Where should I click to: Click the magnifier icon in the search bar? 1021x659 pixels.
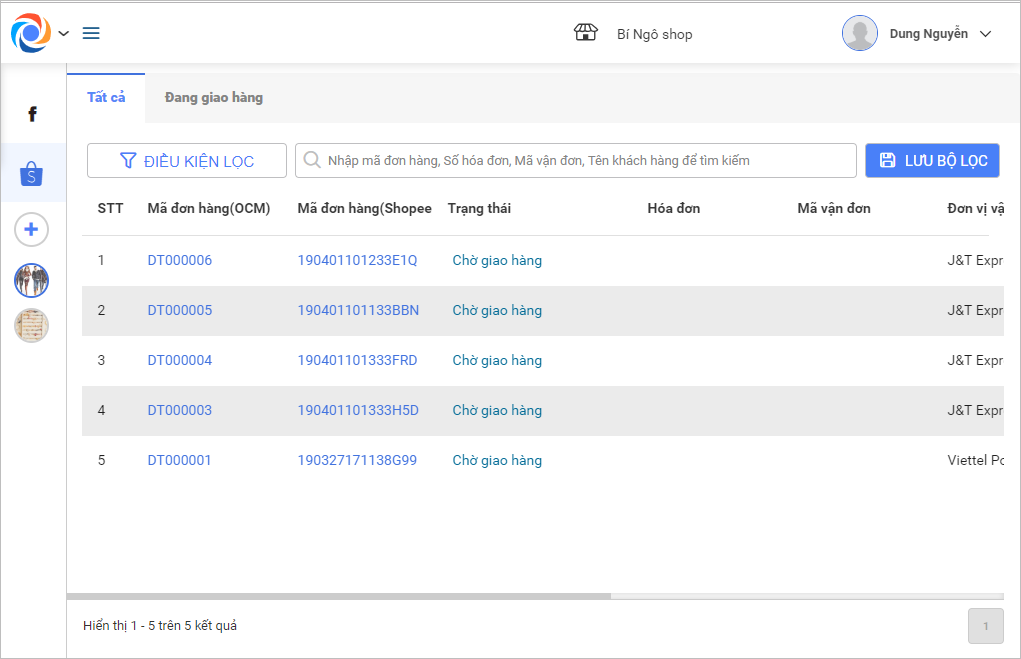pyautogui.click(x=311, y=160)
